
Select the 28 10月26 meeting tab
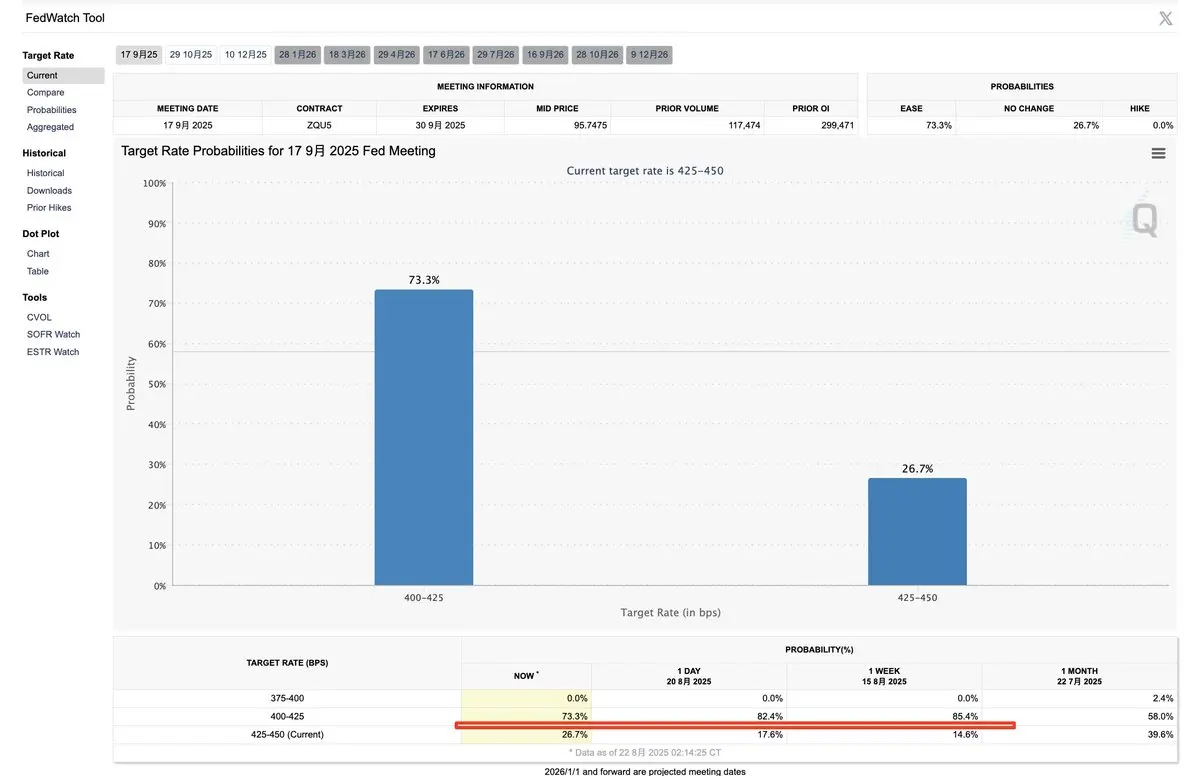click(597, 55)
